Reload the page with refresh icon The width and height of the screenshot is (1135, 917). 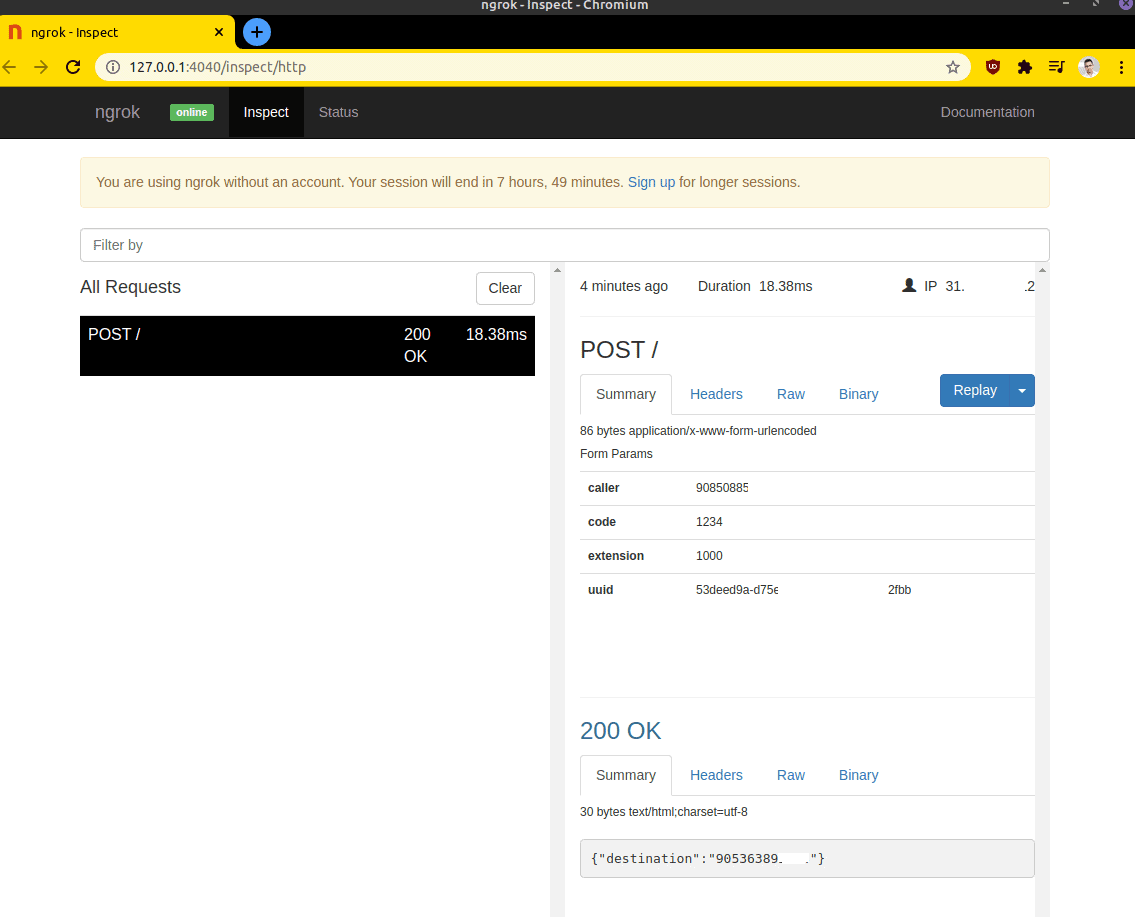[x=72, y=67]
